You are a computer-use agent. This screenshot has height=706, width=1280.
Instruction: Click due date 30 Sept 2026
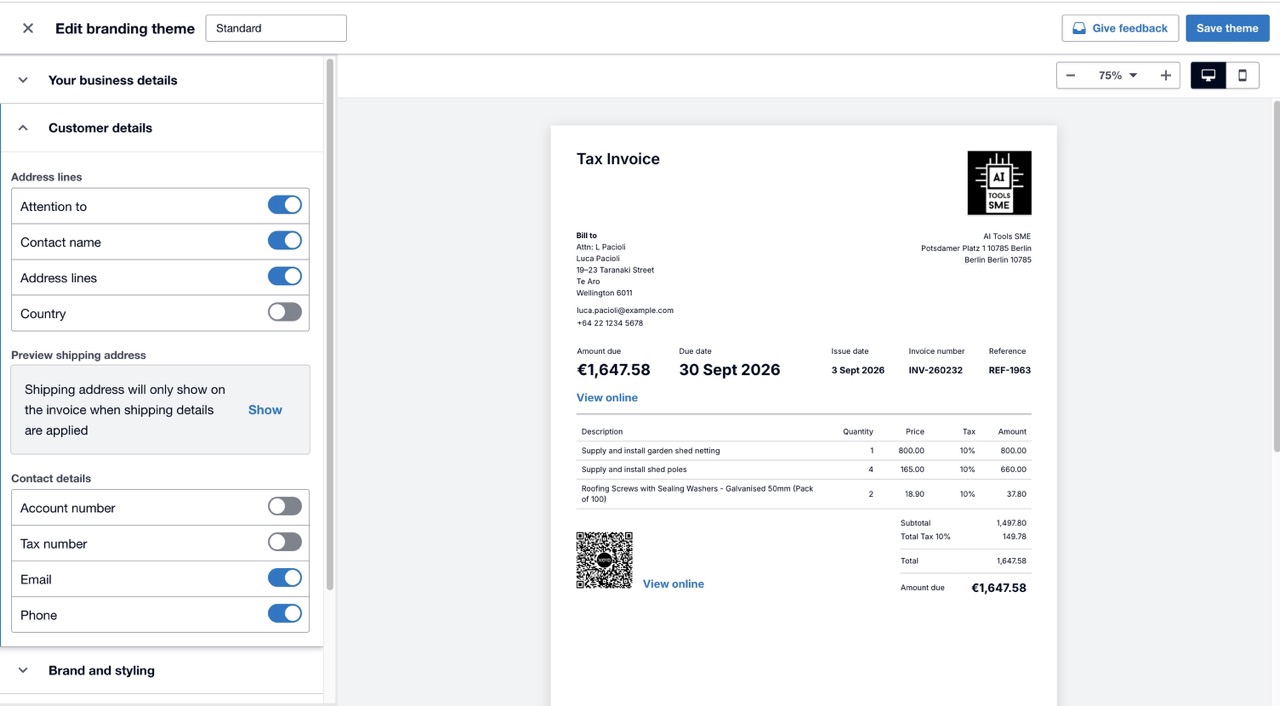click(729, 370)
